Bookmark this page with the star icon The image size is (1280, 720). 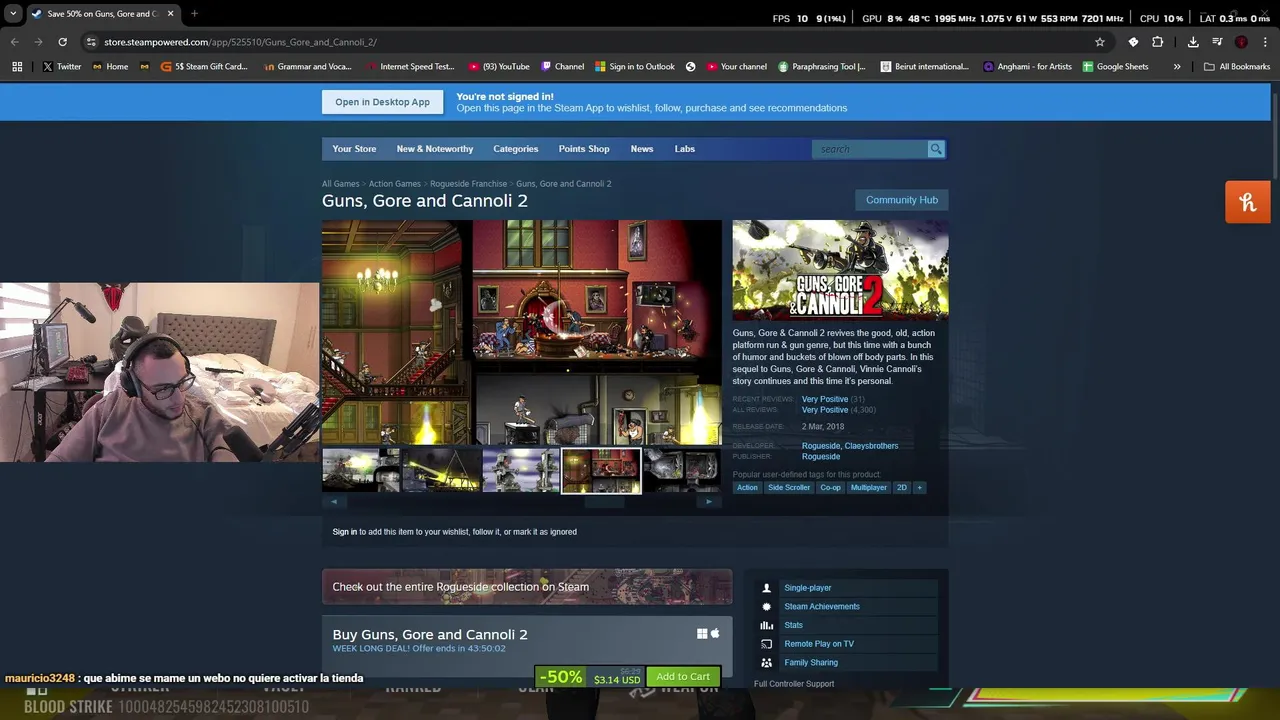(x=1100, y=42)
